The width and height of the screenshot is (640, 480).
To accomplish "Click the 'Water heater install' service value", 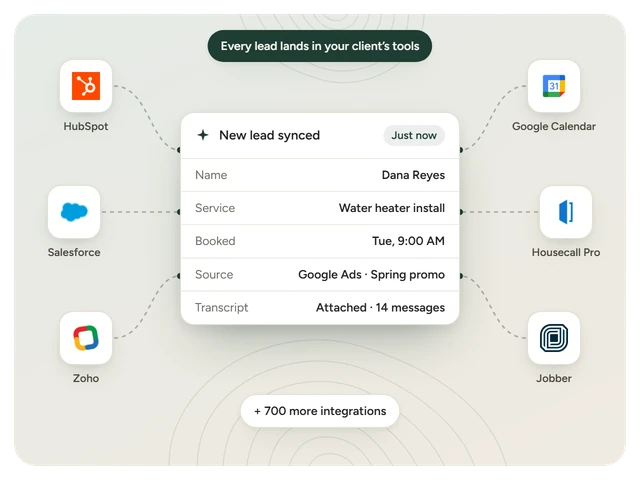I will point(392,208).
